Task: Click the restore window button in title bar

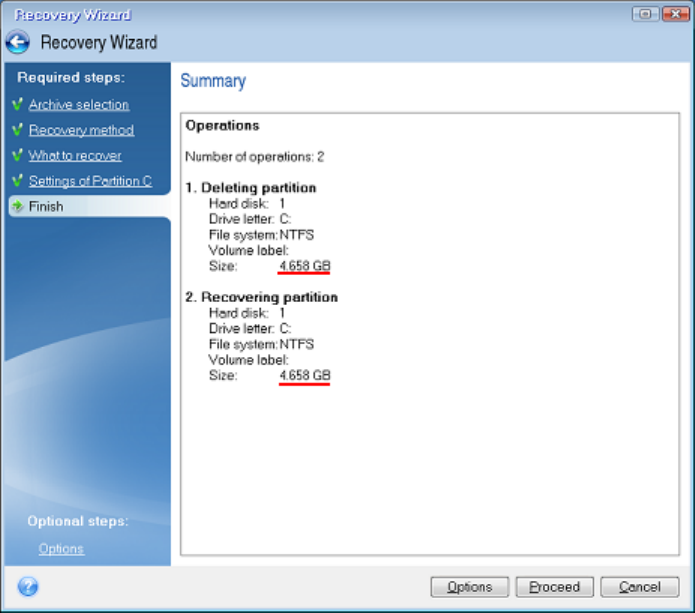Action: click(x=645, y=14)
